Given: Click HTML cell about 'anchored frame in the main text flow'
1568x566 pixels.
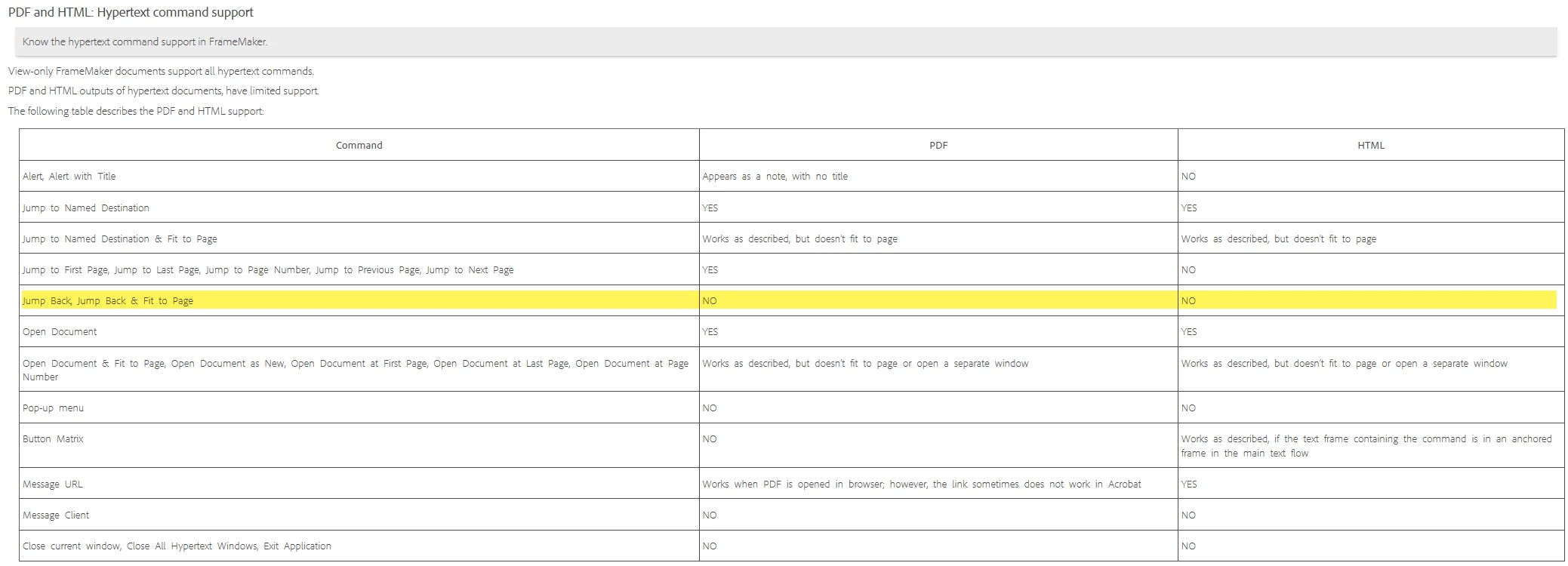Looking at the screenshot, I should (1371, 445).
